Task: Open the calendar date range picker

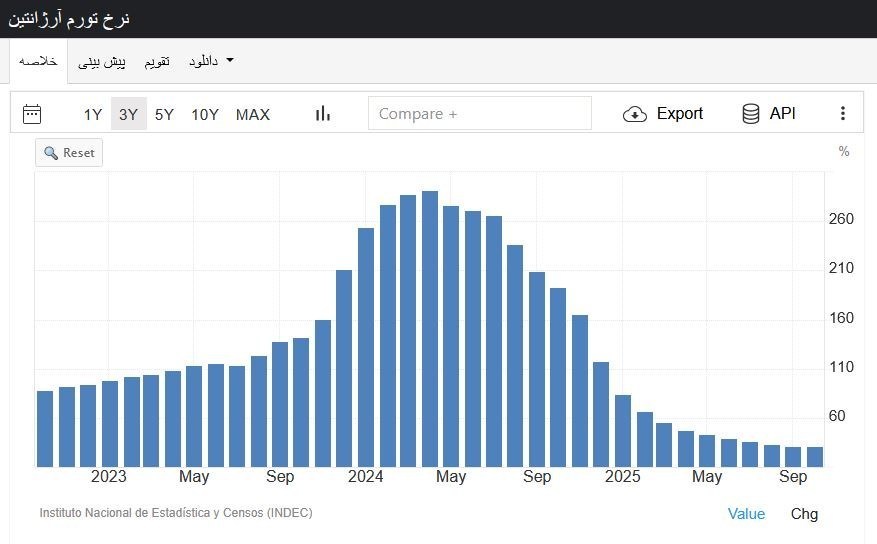Action: click(32, 114)
